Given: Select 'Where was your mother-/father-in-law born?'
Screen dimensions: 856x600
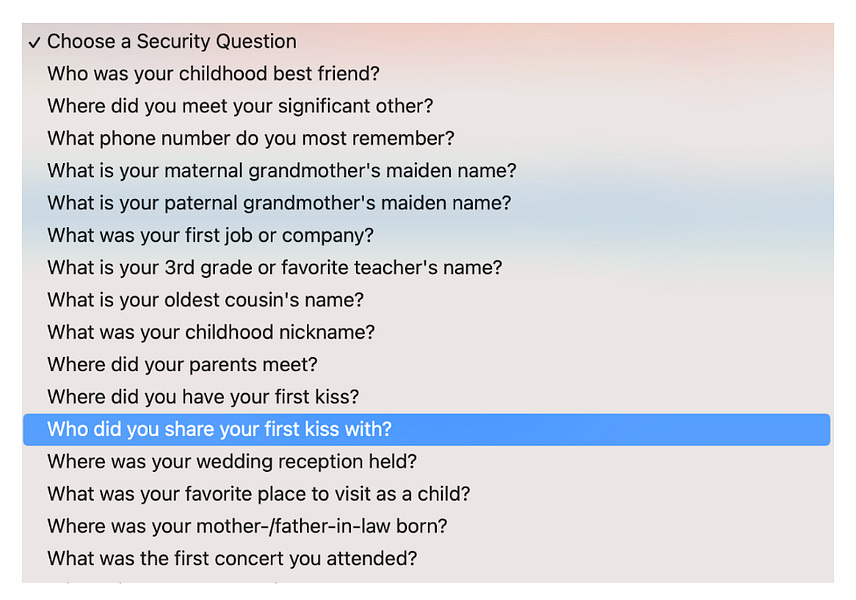Looking at the screenshot, I should tap(427, 526).
